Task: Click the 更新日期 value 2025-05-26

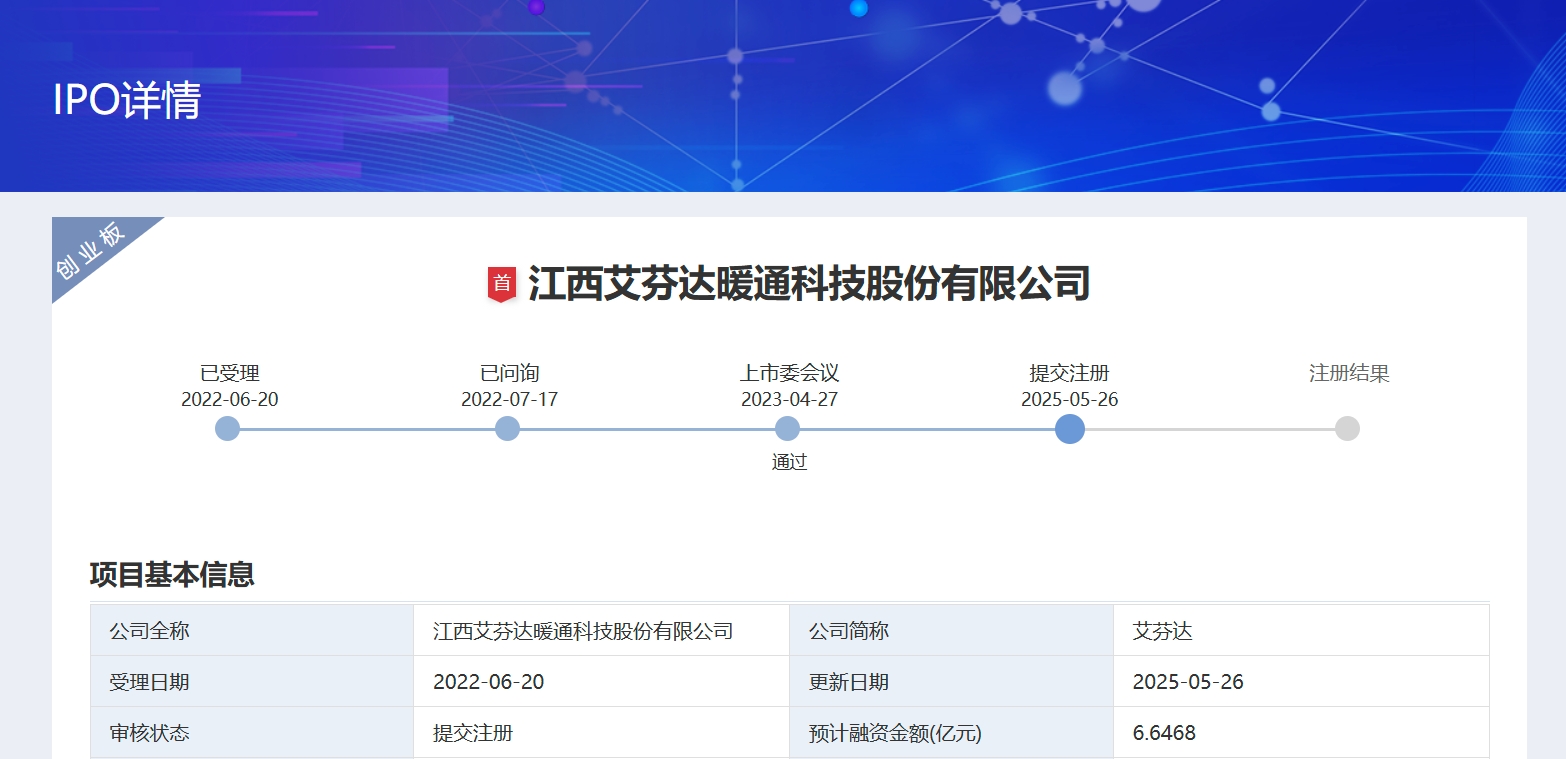Action: (x=1301, y=682)
